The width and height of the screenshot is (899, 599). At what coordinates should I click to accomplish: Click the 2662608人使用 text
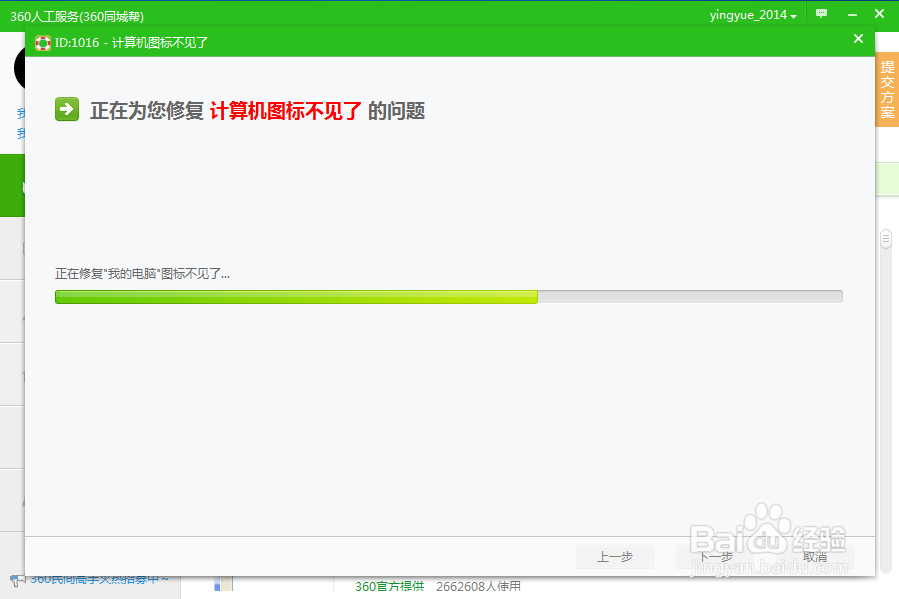coord(478,586)
